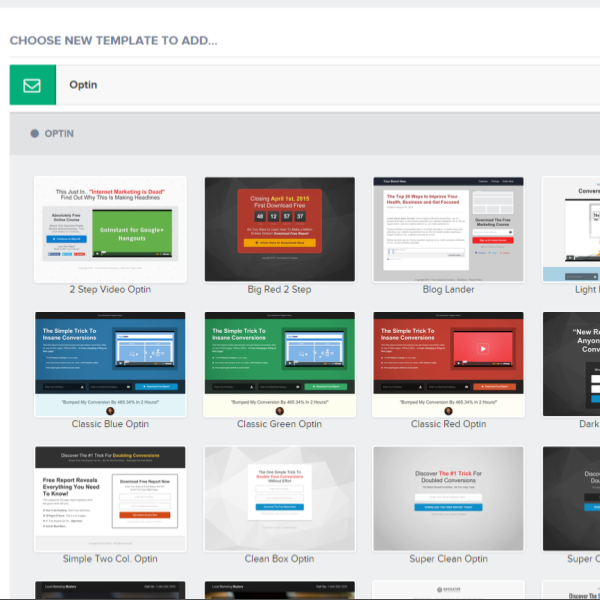This screenshot has width=600, height=600.
Task: Click the "2 Step Video Optin" label
Action: click(110, 289)
